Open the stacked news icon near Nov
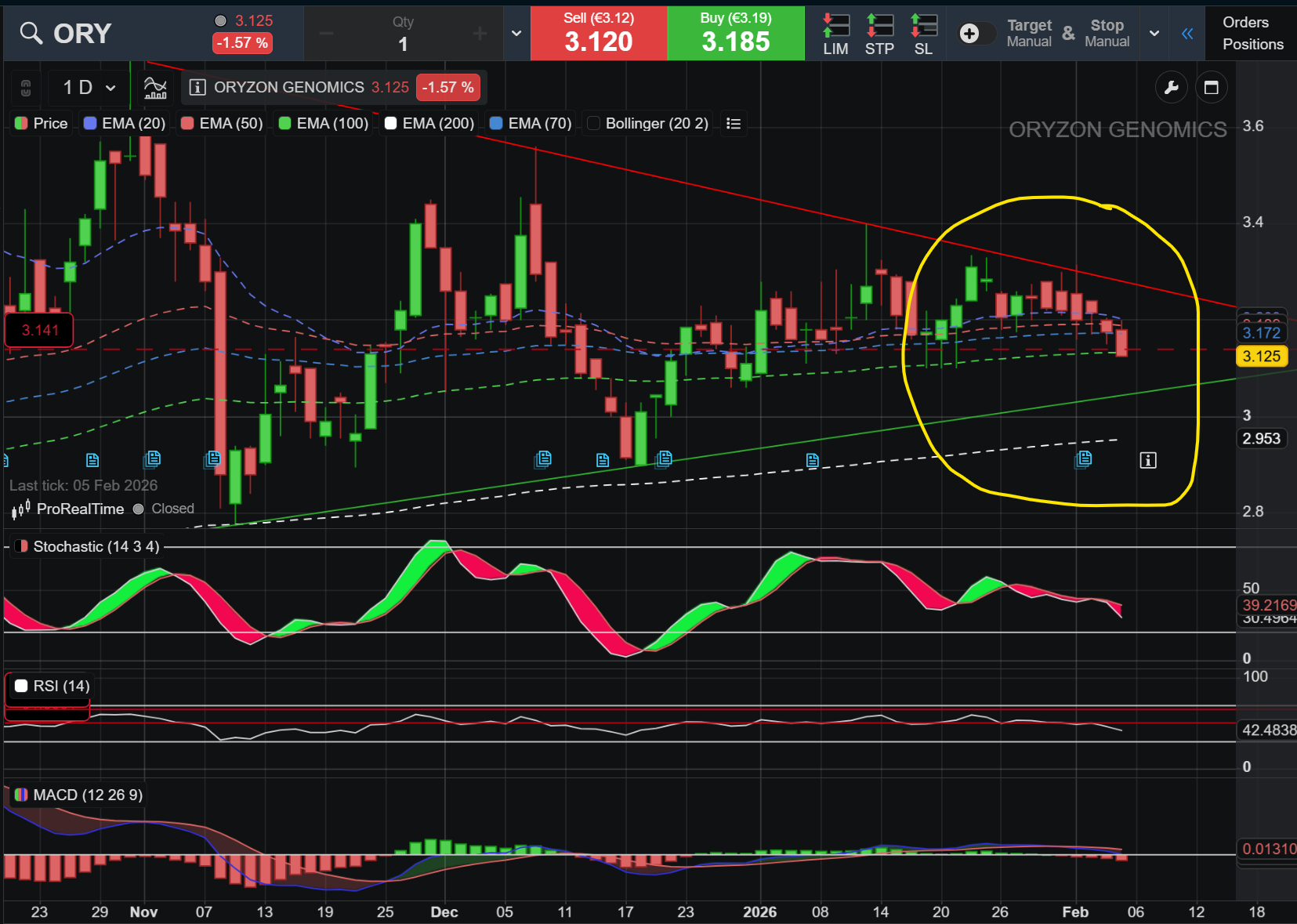The image size is (1297, 924). pyautogui.click(x=153, y=458)
